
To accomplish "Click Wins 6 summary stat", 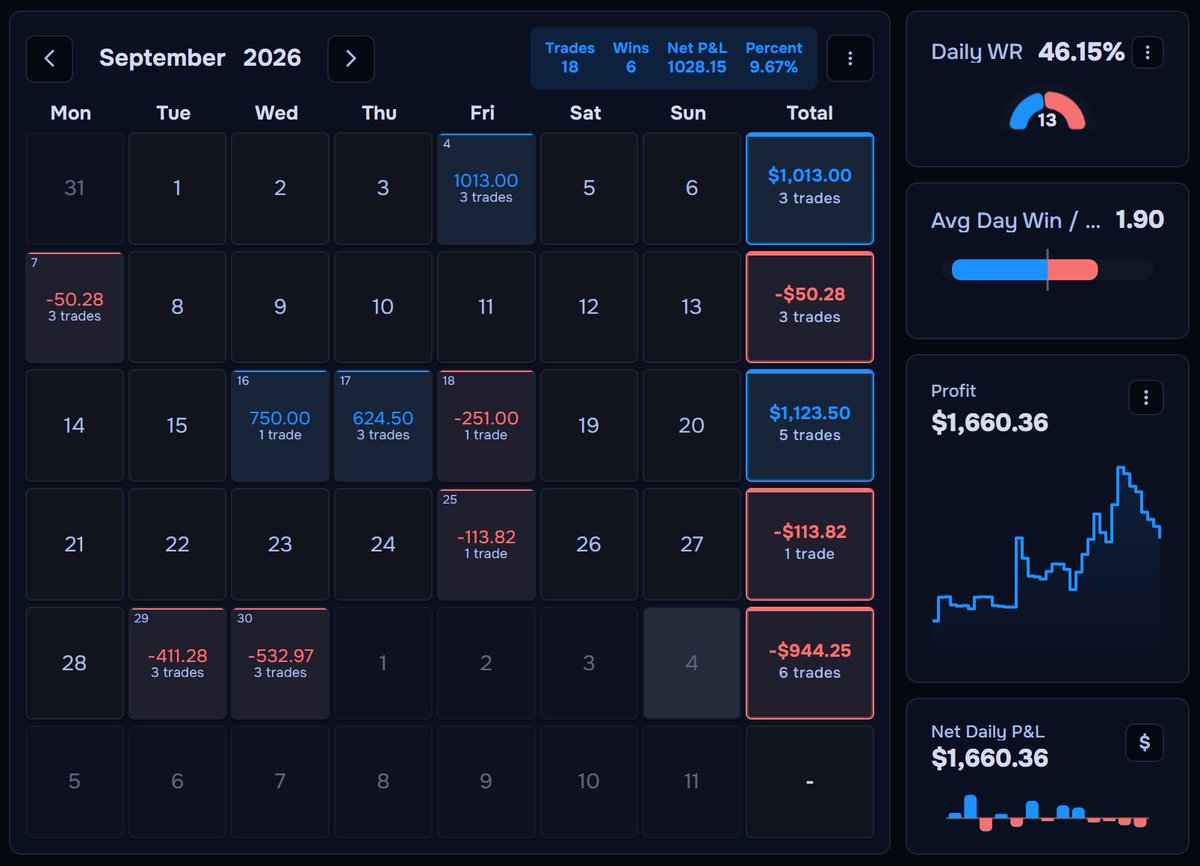I will [631, 58].
